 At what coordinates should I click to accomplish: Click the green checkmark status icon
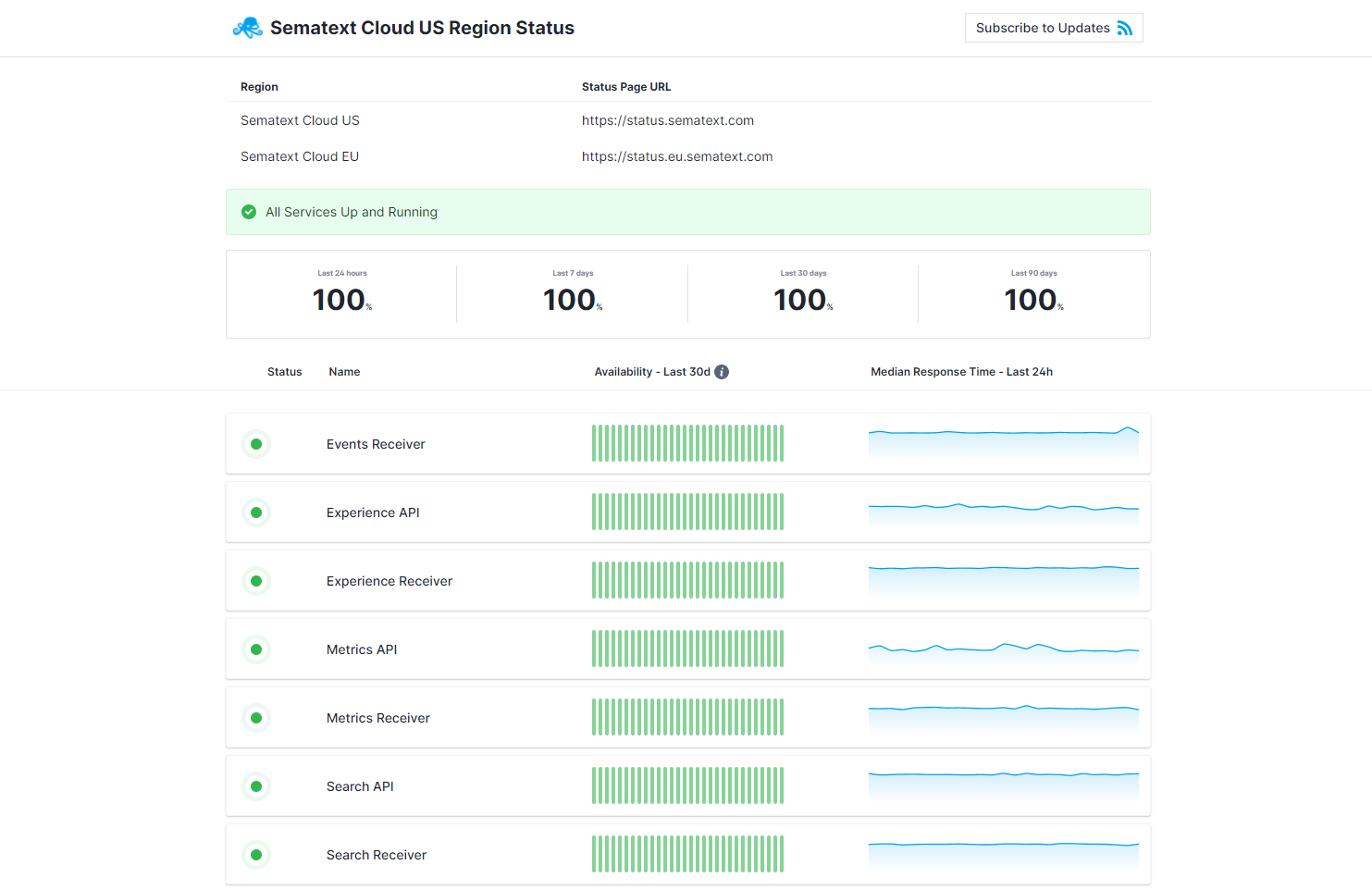pos(249,212)
